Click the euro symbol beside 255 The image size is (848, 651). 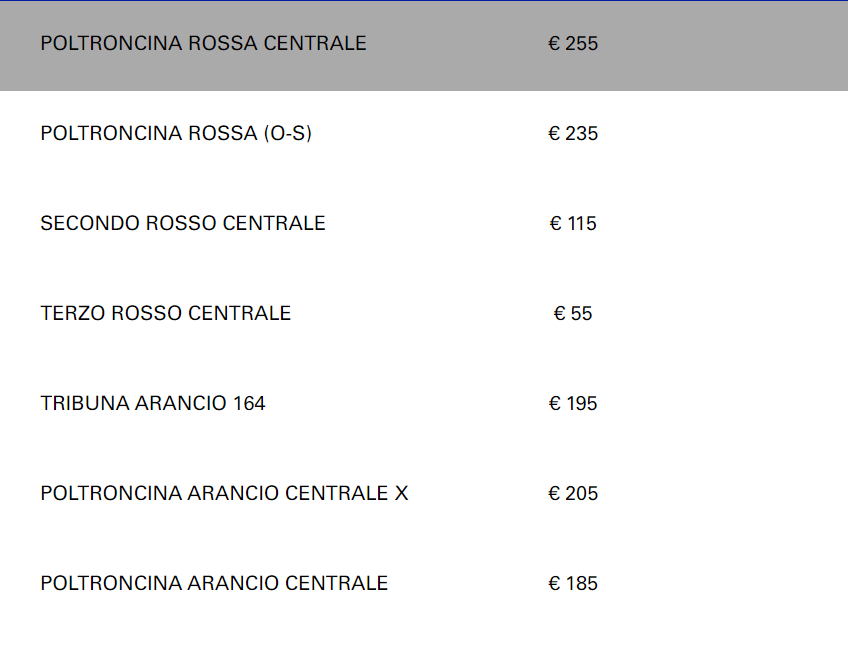pyautogui.click(x=554, y=44)
